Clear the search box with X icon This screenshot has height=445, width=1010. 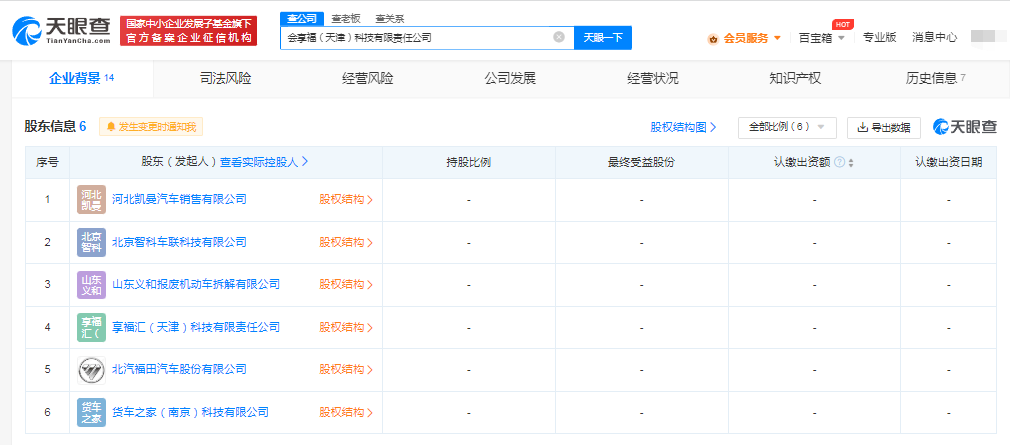point(559,37)
